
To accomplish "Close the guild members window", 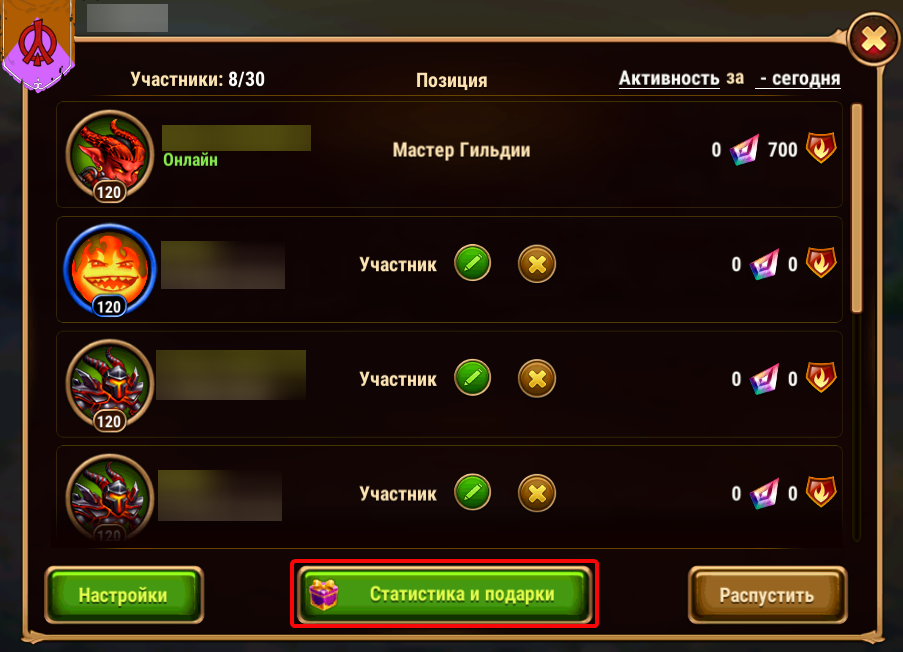I will pos(874,40).
